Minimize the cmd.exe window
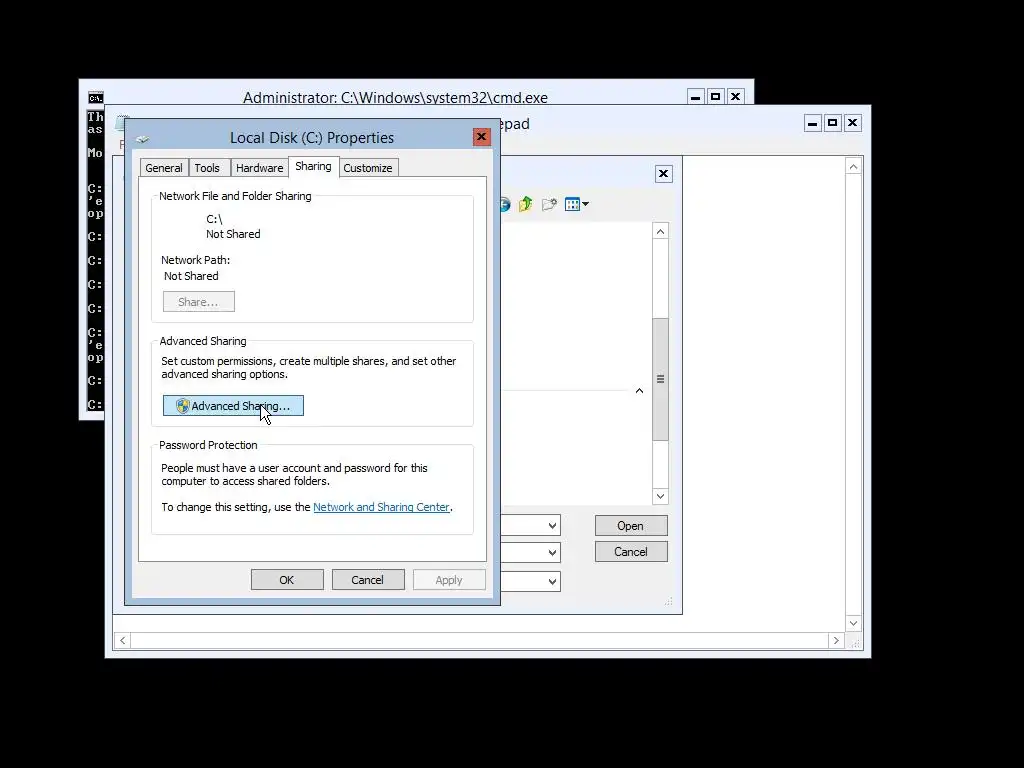Viewport: 1024px width, 768px height. tap(696, 97)
